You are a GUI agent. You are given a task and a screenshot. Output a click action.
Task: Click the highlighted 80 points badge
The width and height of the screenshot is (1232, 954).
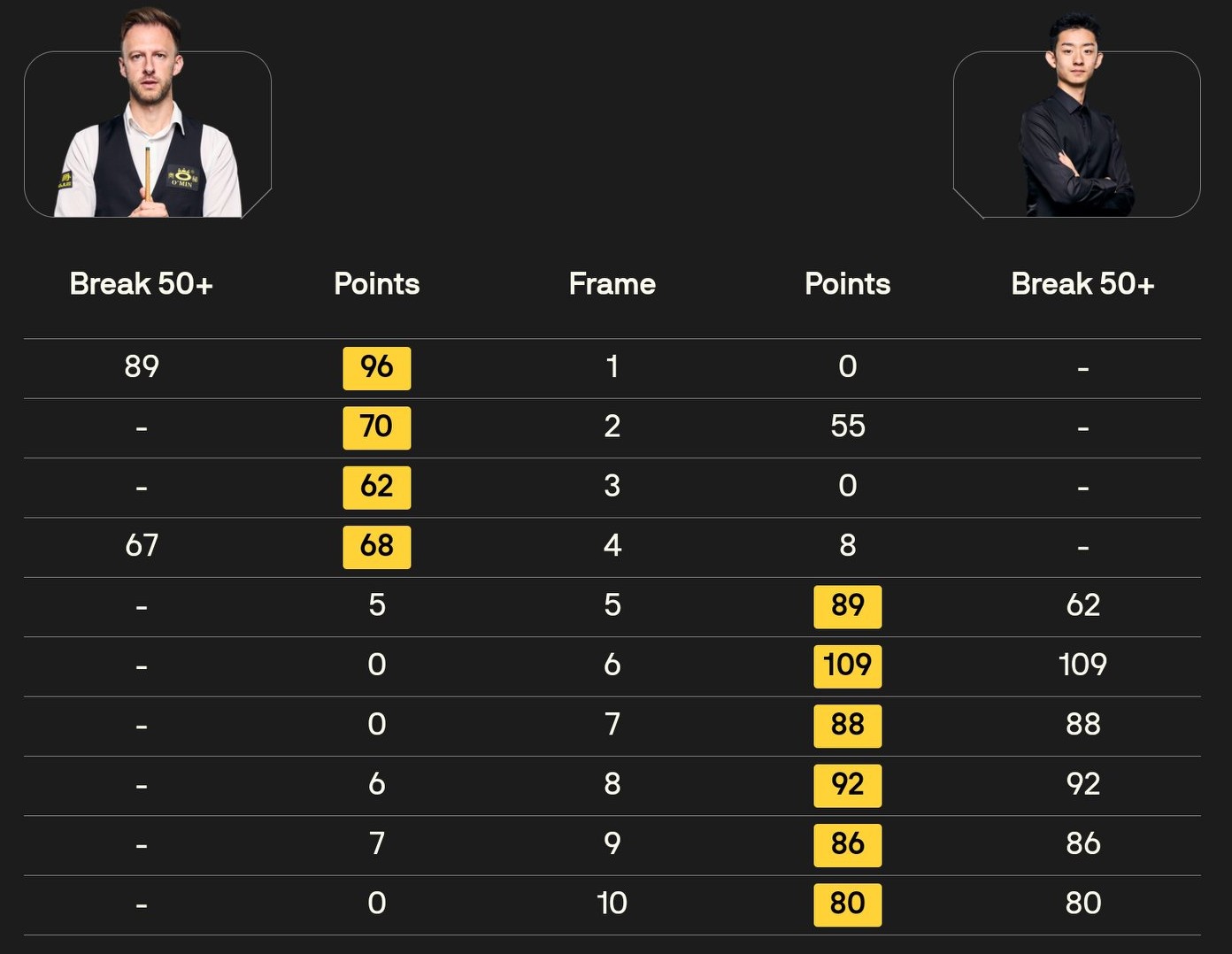point(847,904)
